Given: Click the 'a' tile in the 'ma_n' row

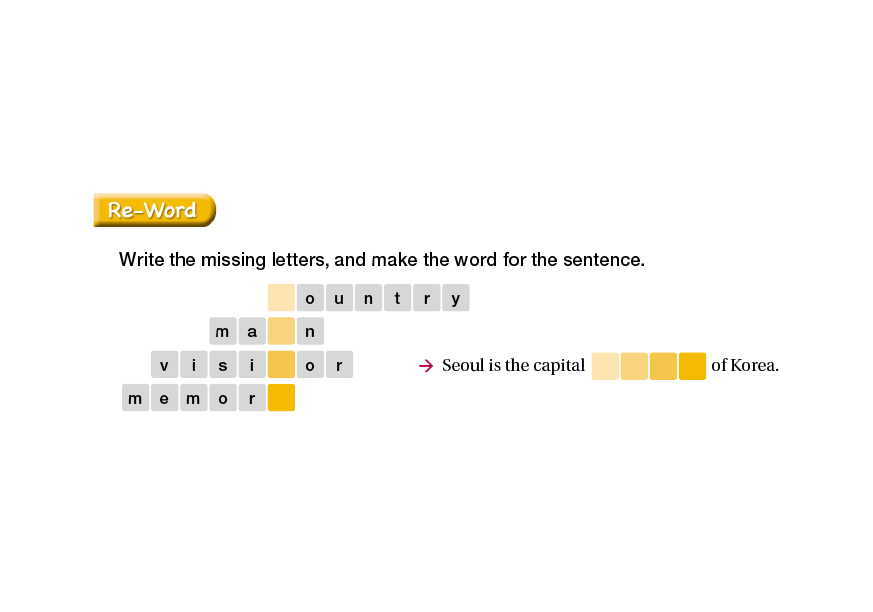Looking at the screenshot, I should click(x=251, y=331).
